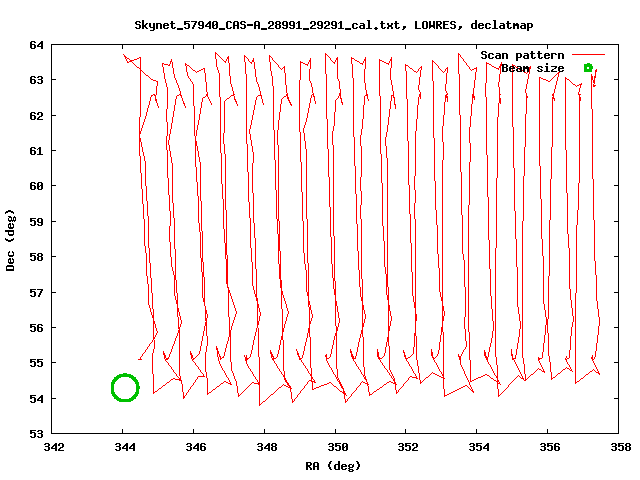Click the x-axis tick label 342
Viewport: 640px width, 480px height.
[x=54, y=447]
